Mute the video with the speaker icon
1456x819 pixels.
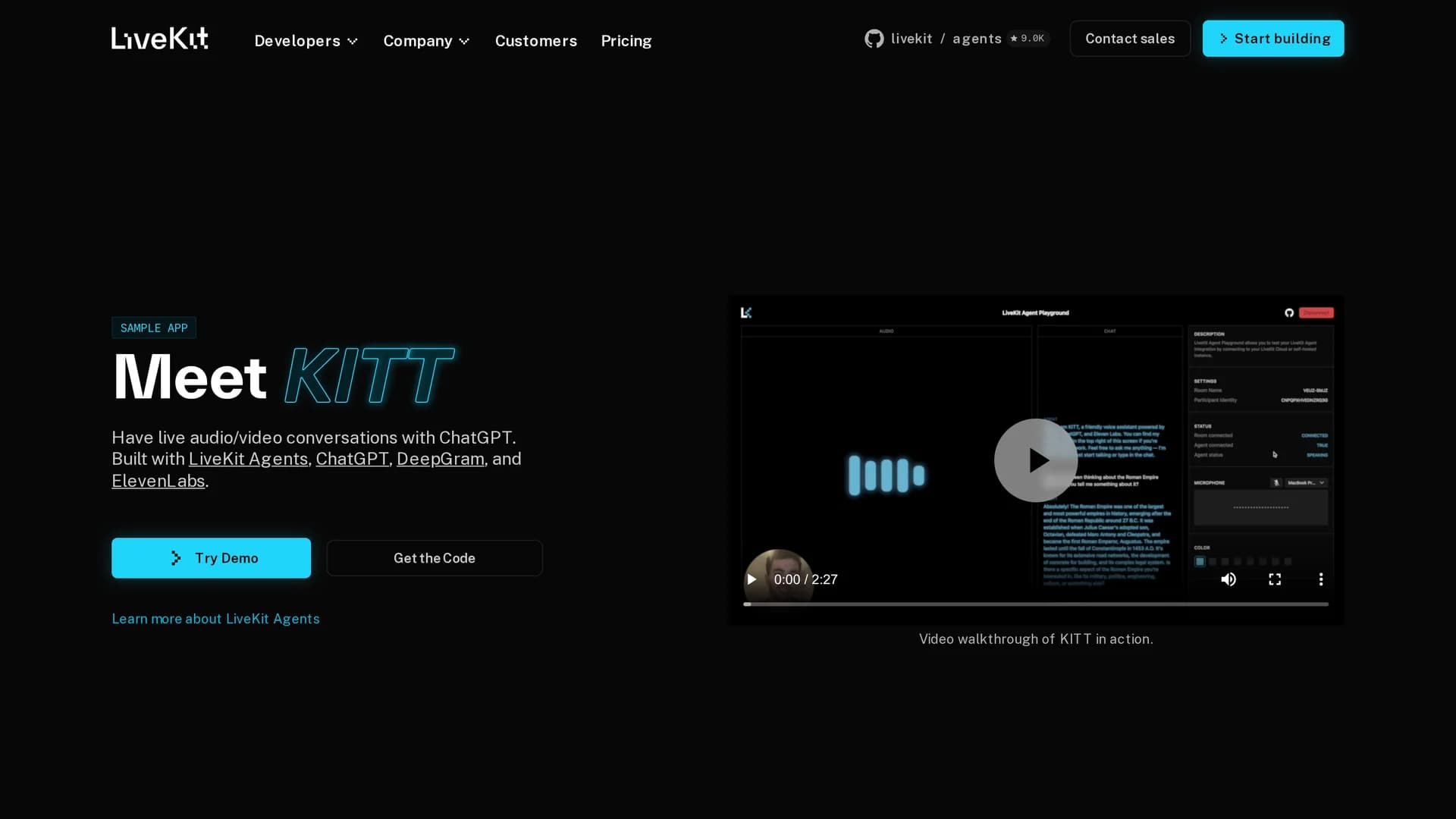(1228, 579)
